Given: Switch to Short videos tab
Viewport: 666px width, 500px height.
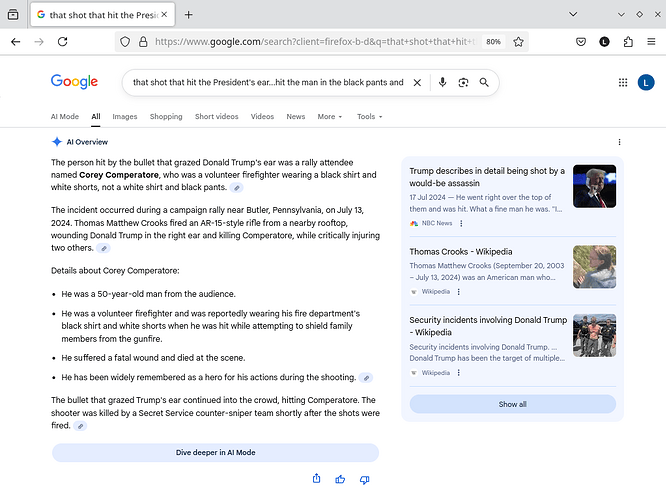Looking at the screenshot, I should click(x=217, y=116).
